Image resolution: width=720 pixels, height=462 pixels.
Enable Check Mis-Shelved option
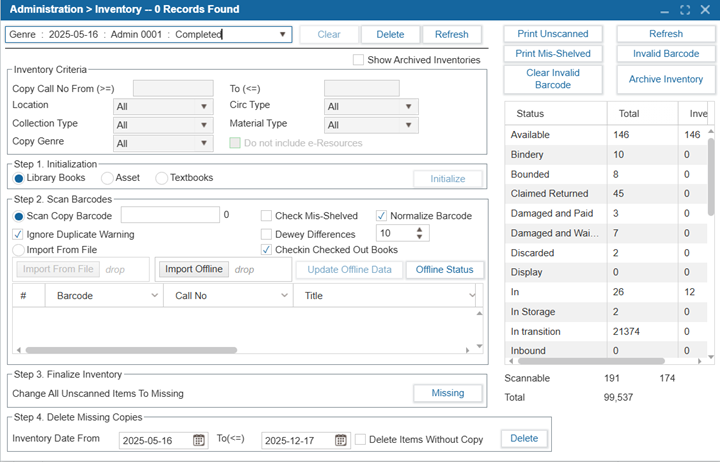click(266, 216)
